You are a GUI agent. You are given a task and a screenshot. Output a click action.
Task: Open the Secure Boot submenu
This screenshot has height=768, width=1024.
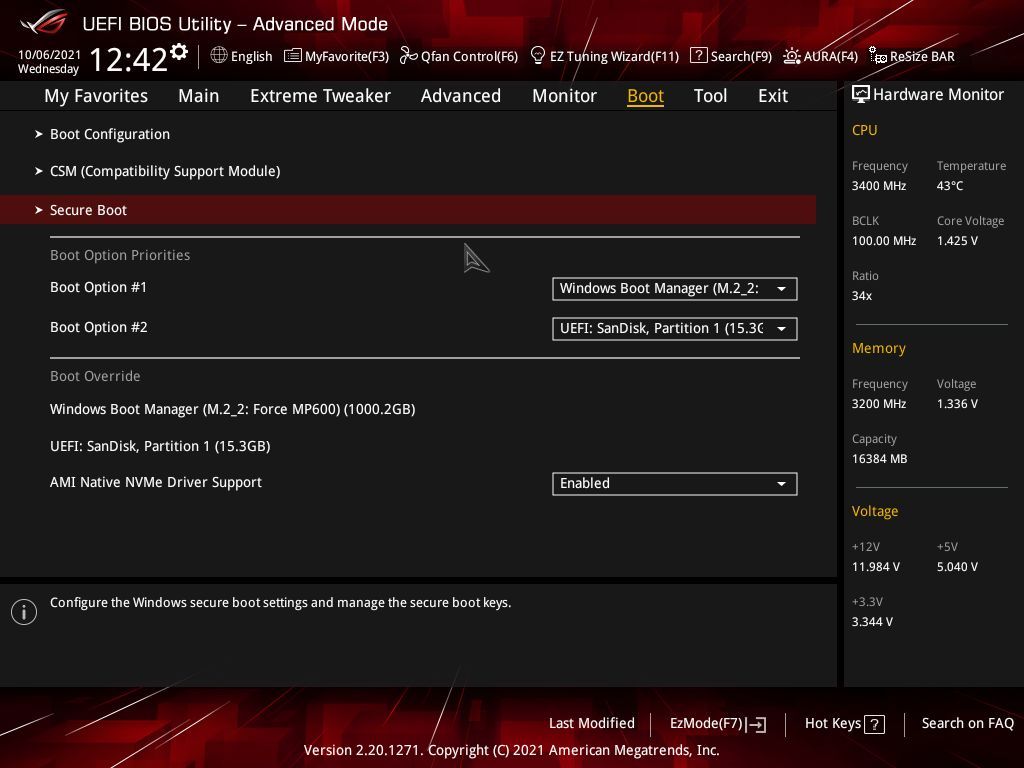(408, 210)
